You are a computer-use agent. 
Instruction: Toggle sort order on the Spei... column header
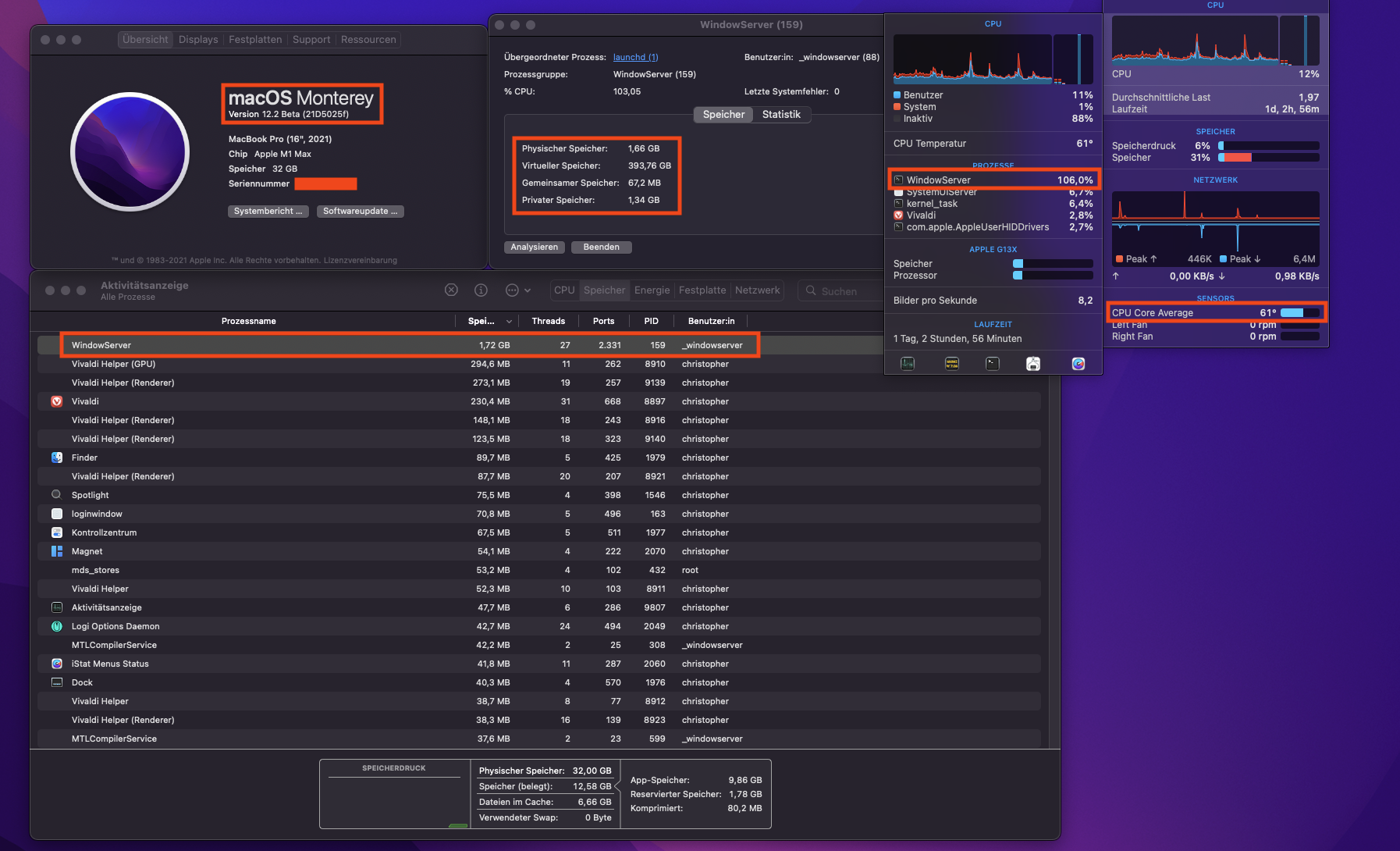coord(489,321)
